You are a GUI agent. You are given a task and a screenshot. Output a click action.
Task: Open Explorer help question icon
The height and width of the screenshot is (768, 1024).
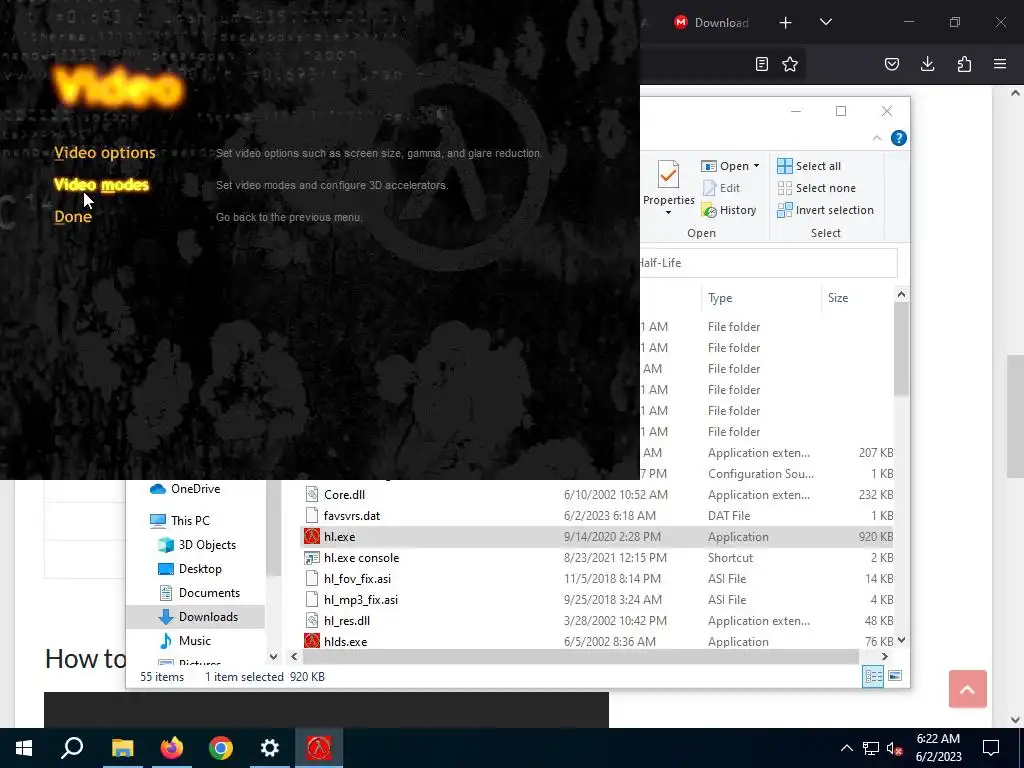click(x=899, y=138)
